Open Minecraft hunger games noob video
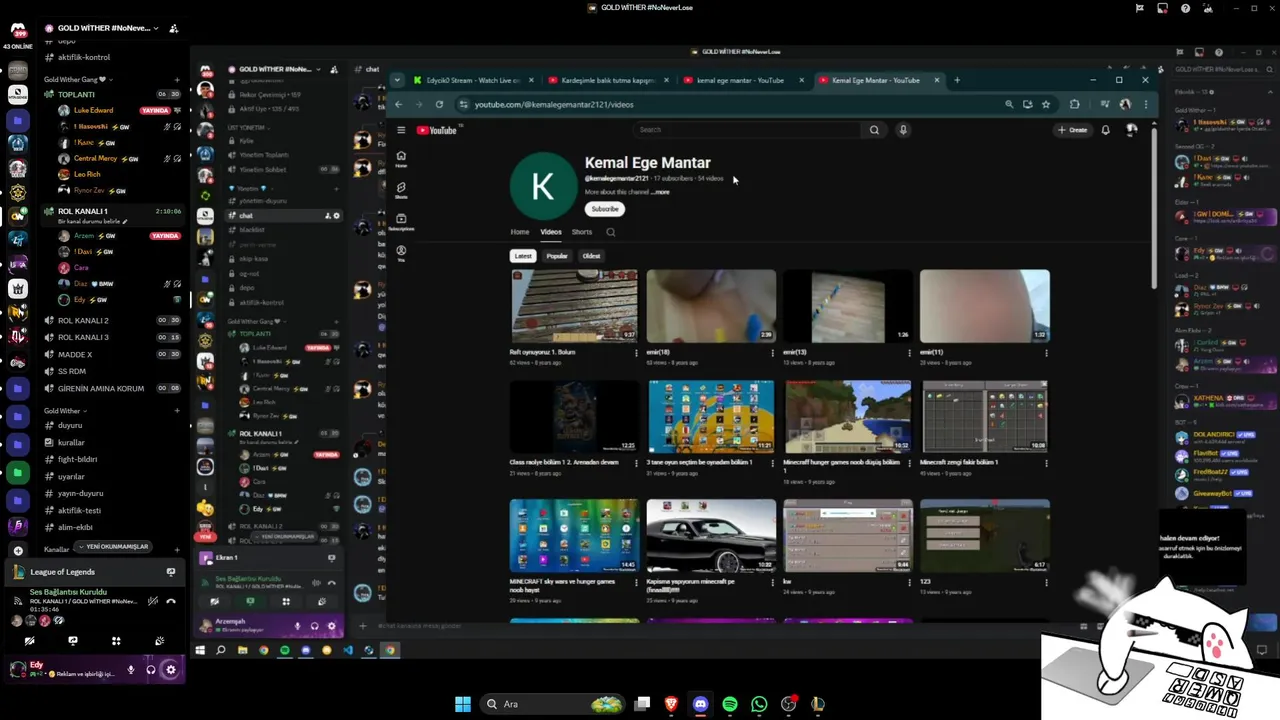Screen dimensions: 1280x720 (x=848, y=416)
